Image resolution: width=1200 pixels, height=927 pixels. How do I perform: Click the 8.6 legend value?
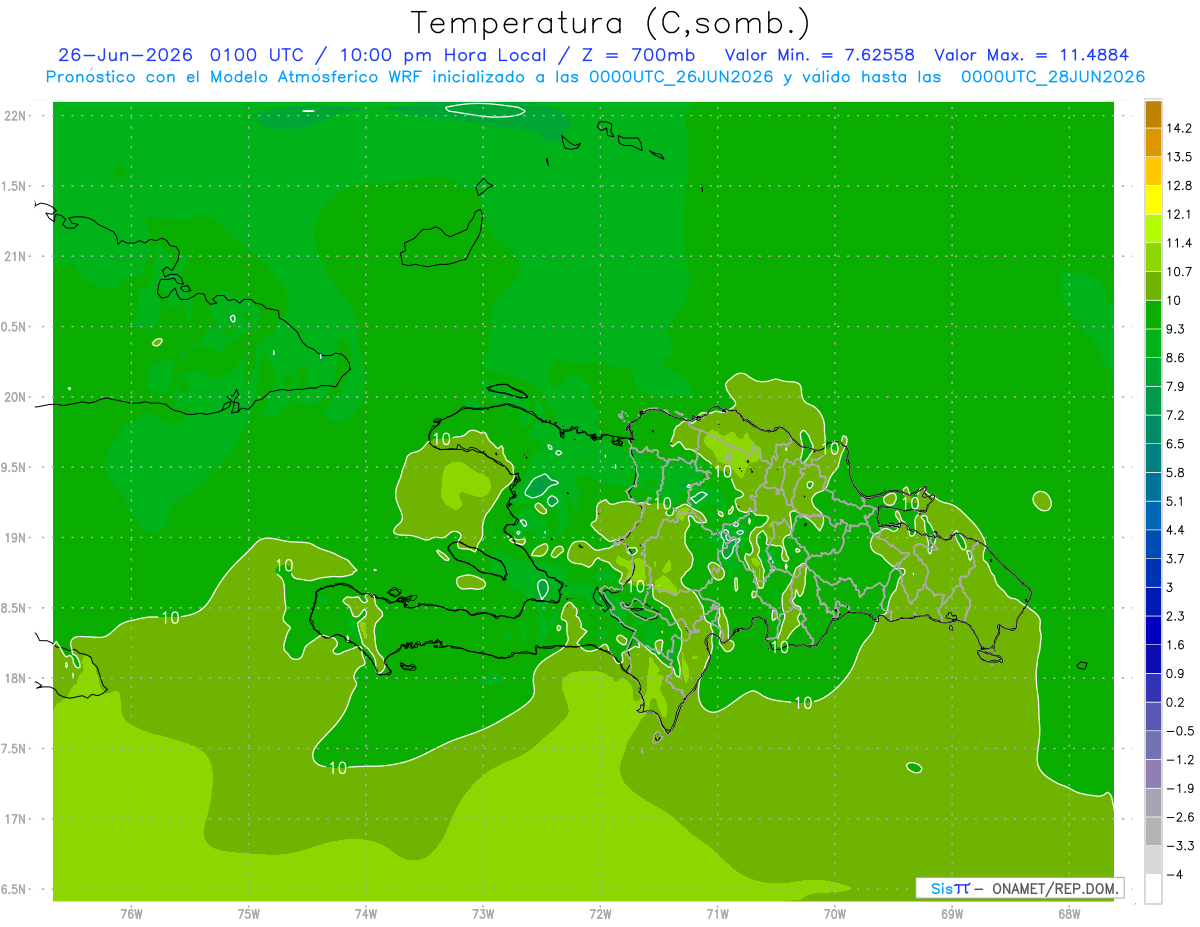tap(1175, 358)
